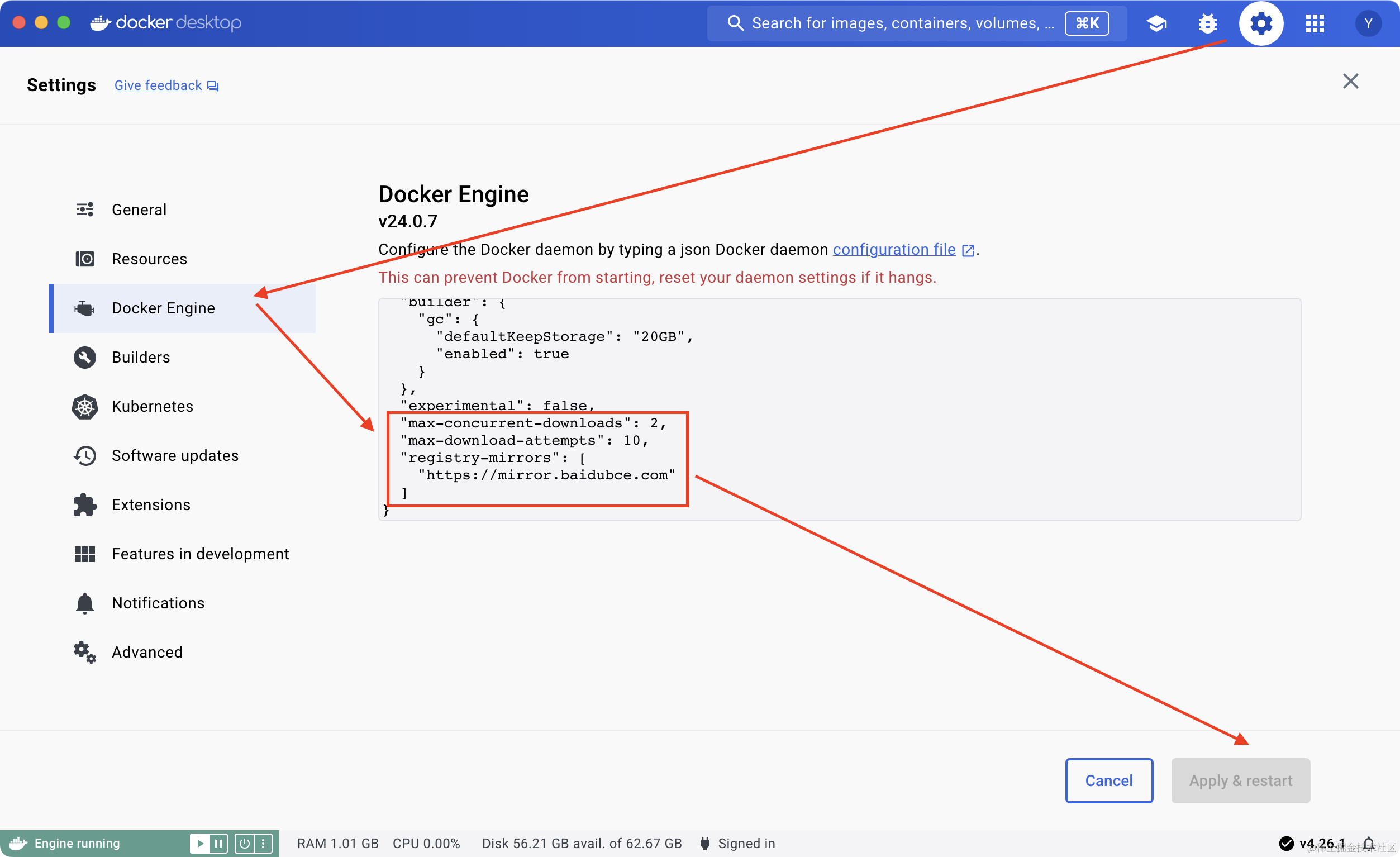Open the apps grid icon
Viewport: 1400px width, 857px height.
tap(1315, 23)
